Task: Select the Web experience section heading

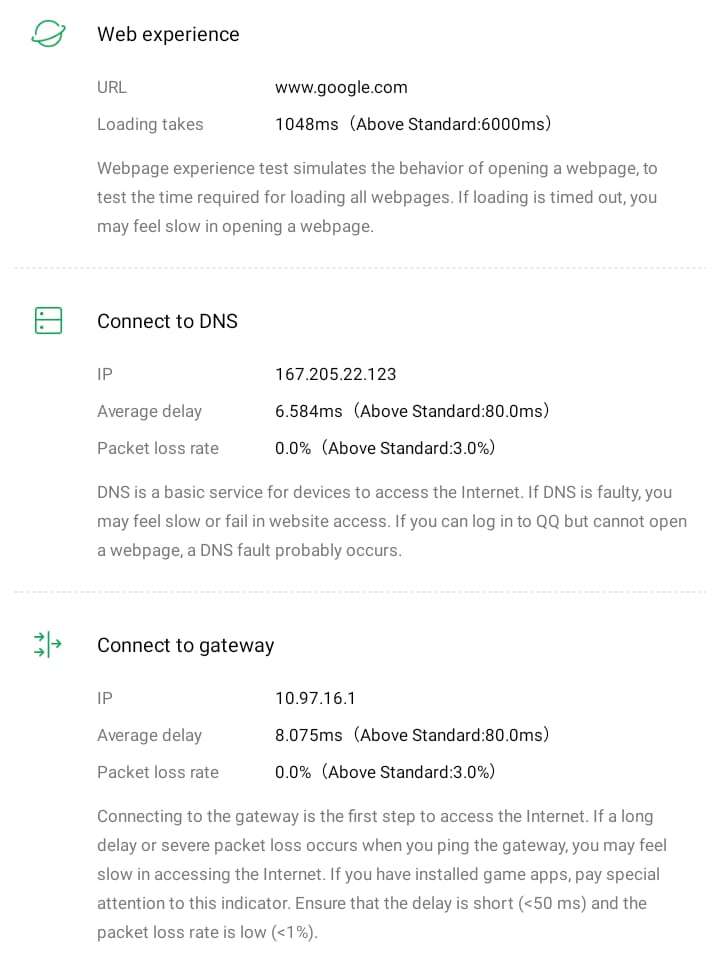Action: pos(168,34)
